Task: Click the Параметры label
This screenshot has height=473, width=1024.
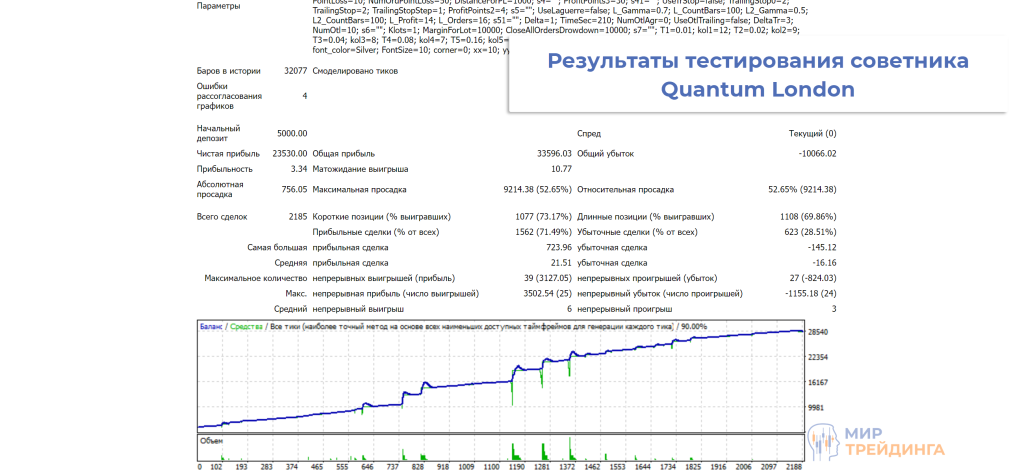Action: (x=218, y=6)
